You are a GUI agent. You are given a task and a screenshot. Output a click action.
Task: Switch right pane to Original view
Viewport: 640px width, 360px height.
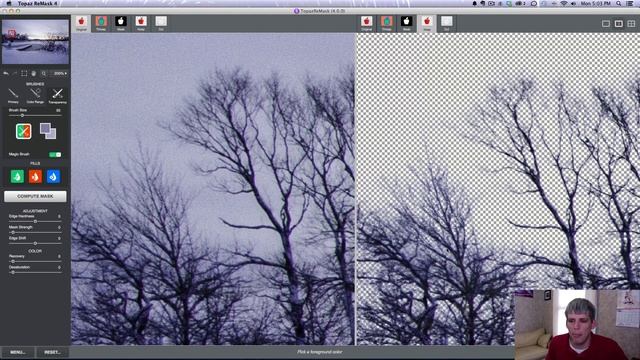click(x=367, y=23)
